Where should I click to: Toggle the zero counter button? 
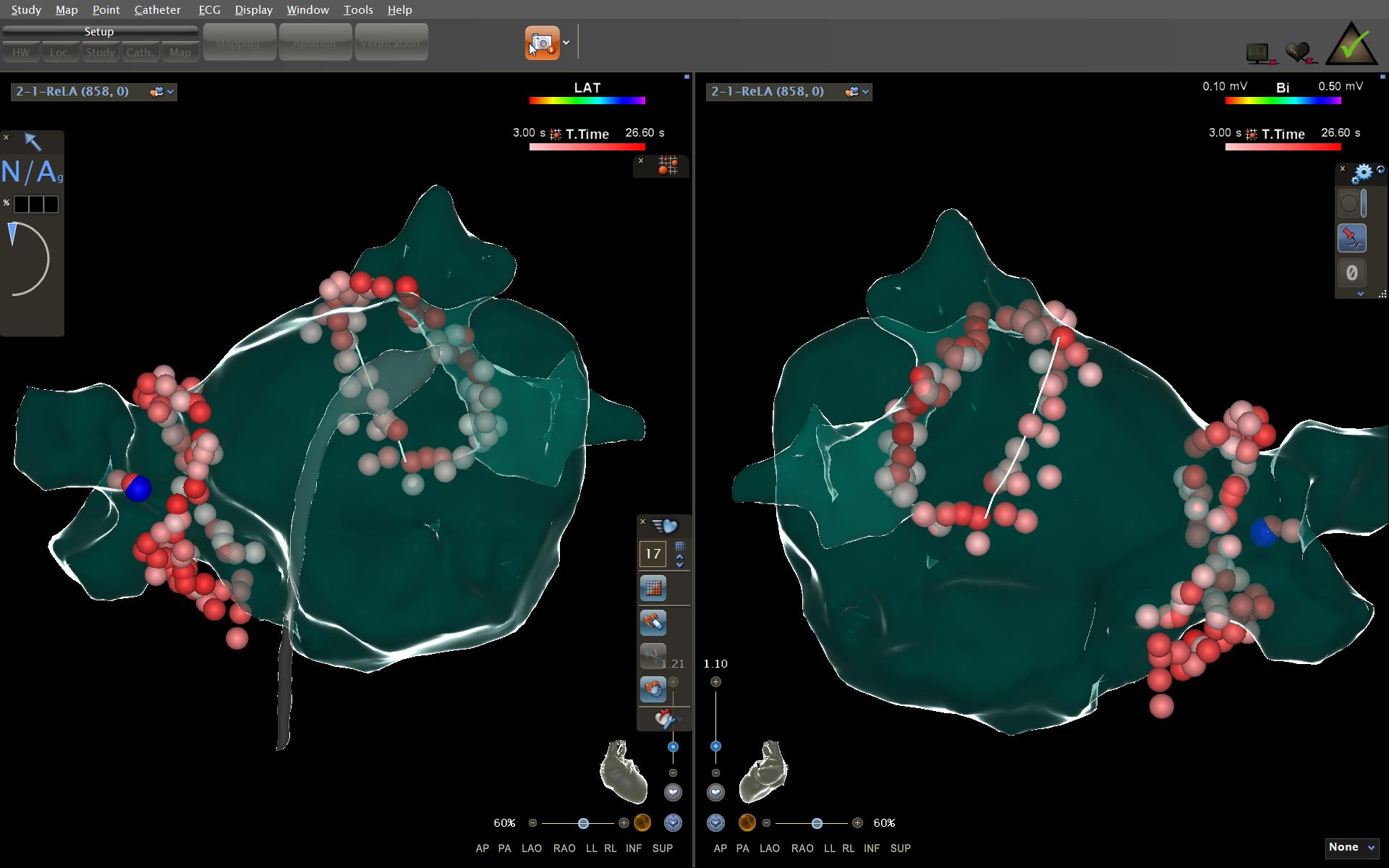point(1351,273)
